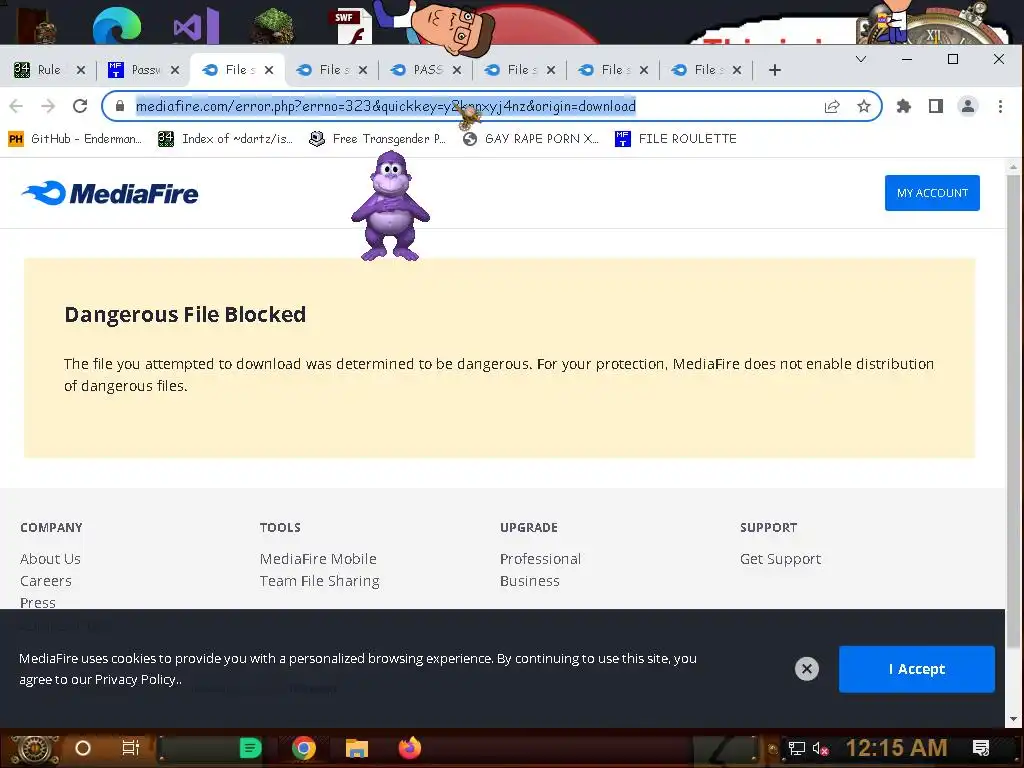The height and width of the screenshot is (768, 1024).
Task: Bookmark this page with the star icon
Action: click(x=864, y=106)
